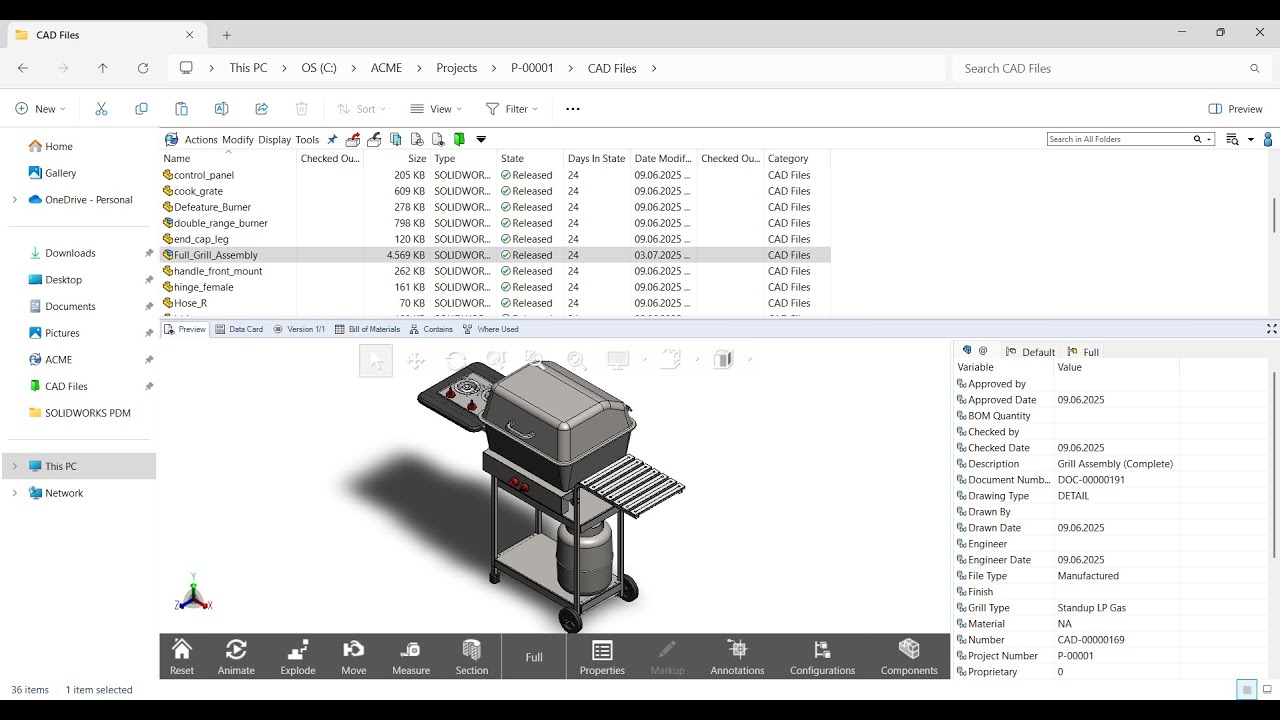Expand the OneDrive - Personal tree node

14,200
